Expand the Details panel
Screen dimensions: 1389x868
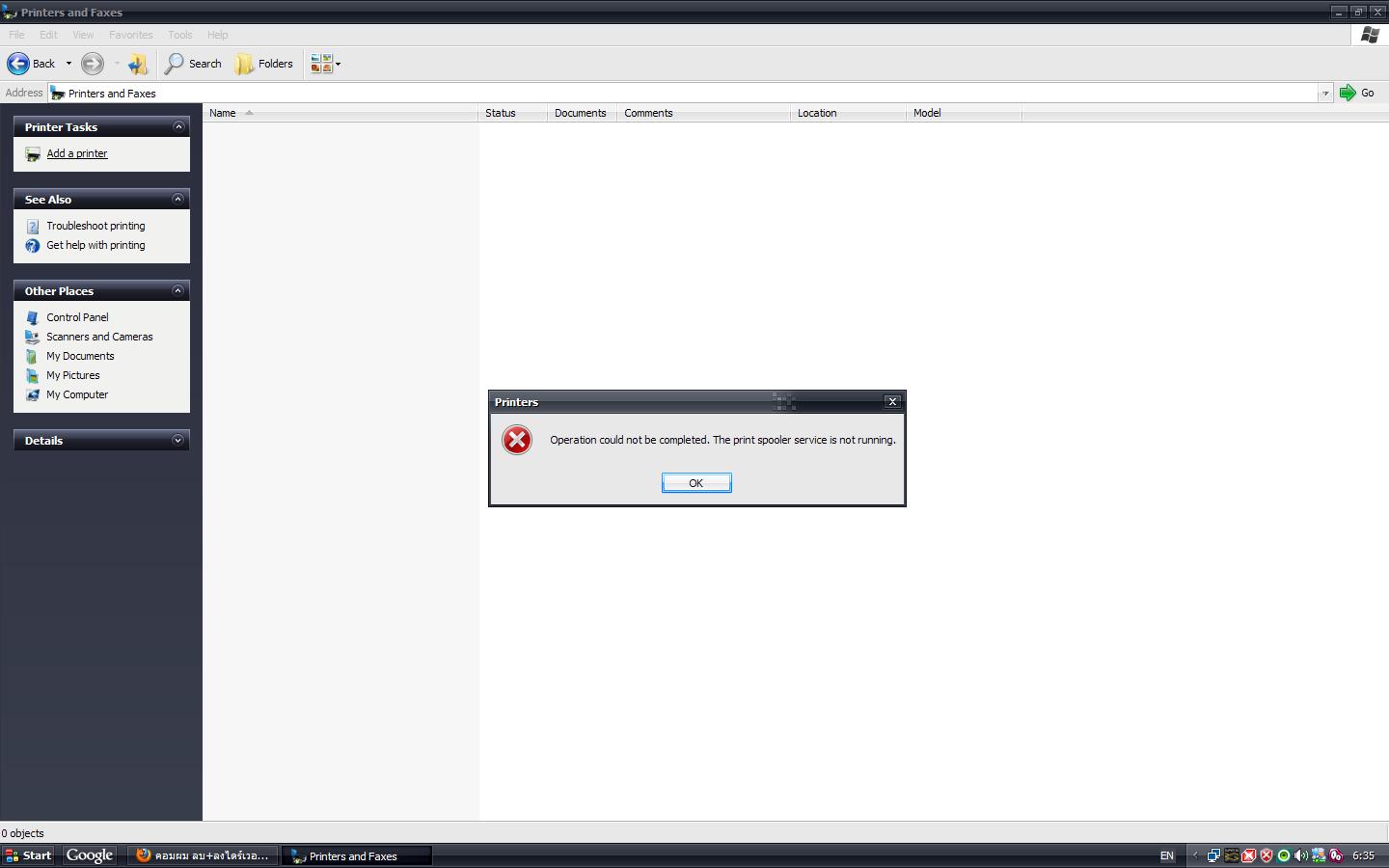tap(178, 440)
